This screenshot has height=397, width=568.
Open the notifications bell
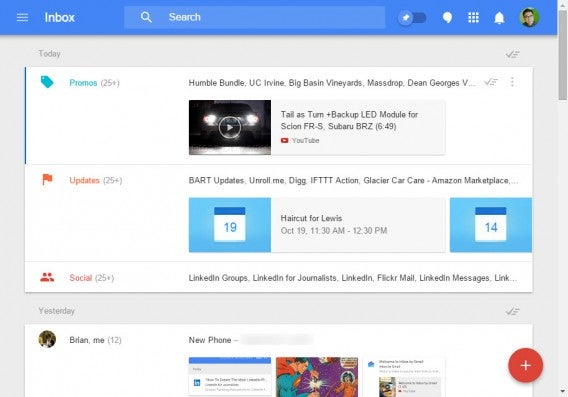point(499,17)
